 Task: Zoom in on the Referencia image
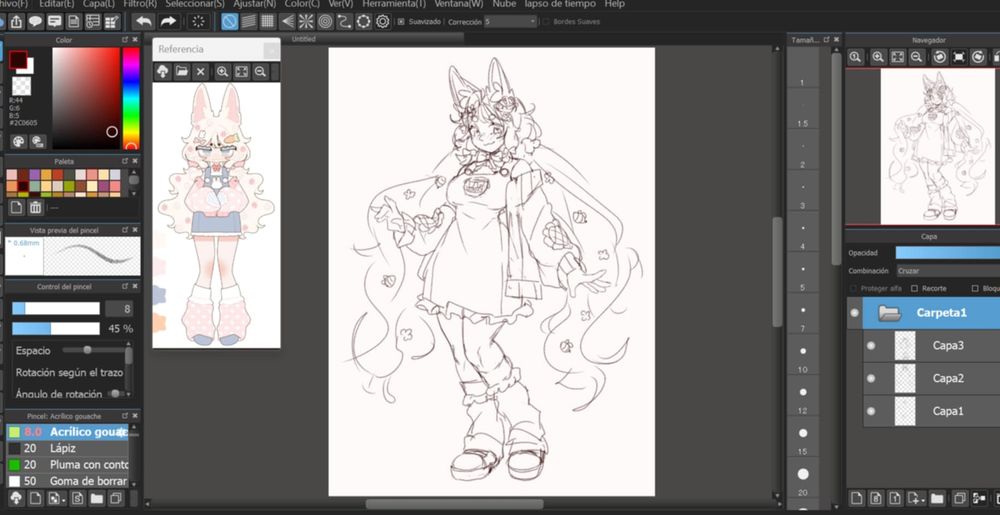pos(222,71)
